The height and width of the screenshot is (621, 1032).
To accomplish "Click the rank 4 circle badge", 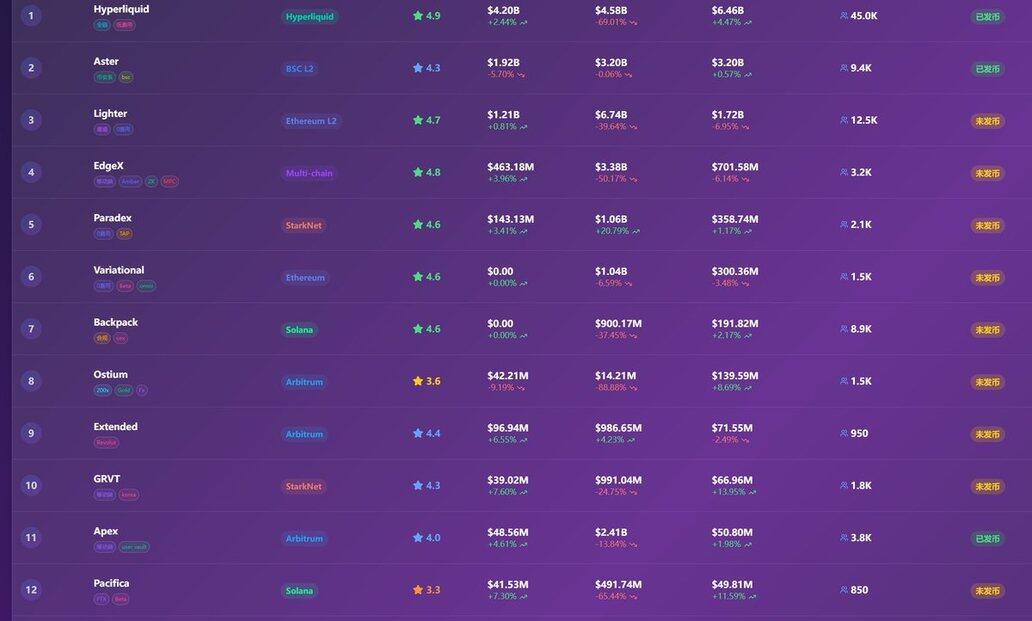I will point(31,172).
